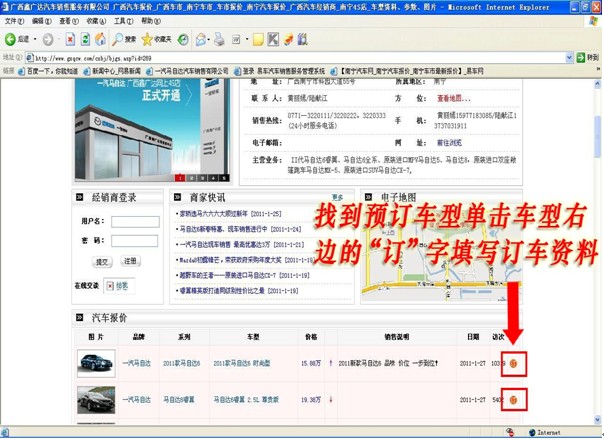
Task: Click the 更多 link in 商家快讯
Action: pos(337,197)
